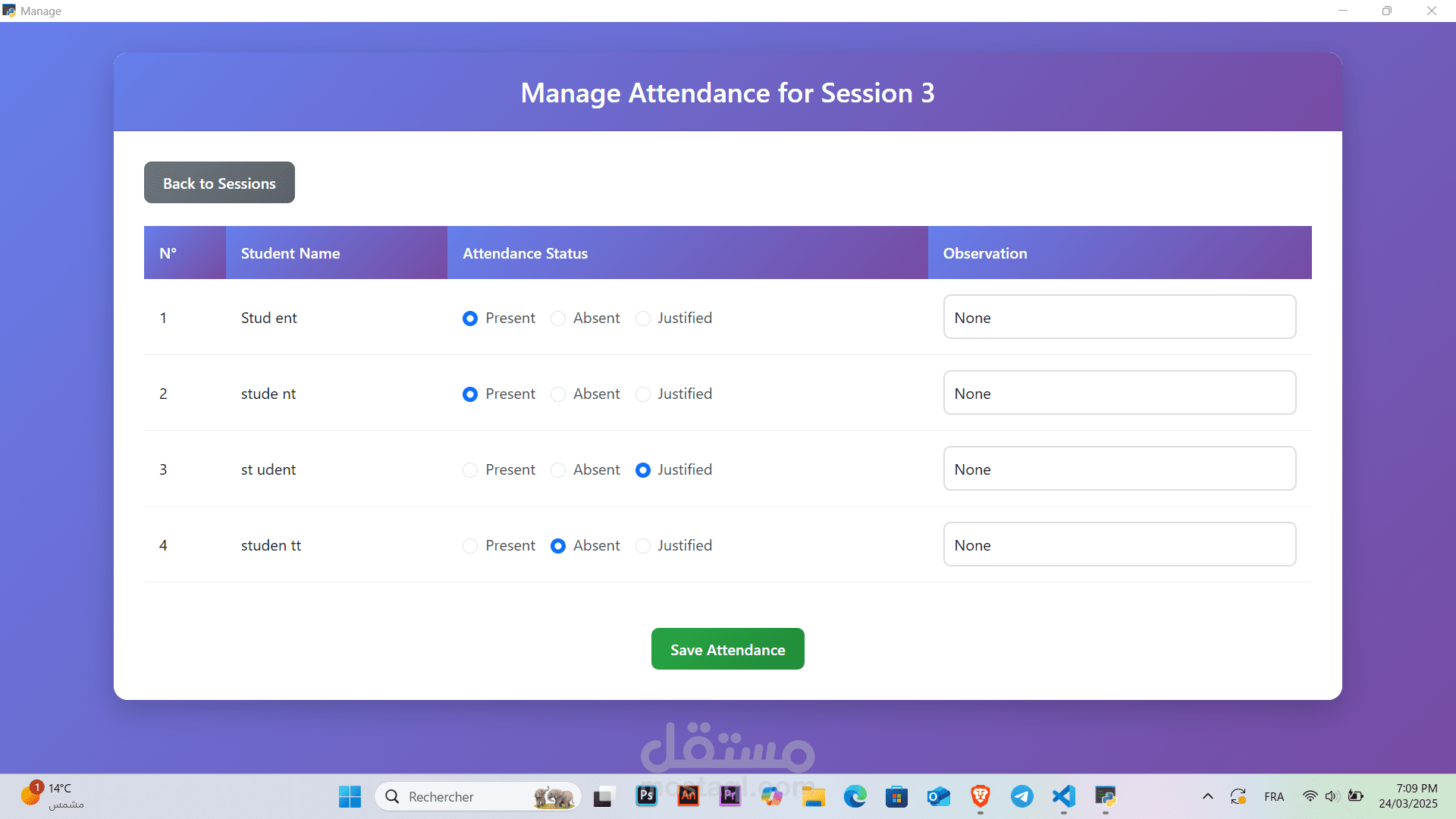Viewport: 1456px width, 819px height.
Task: Set stude nt status to Justified
Action: coord(643,394)
